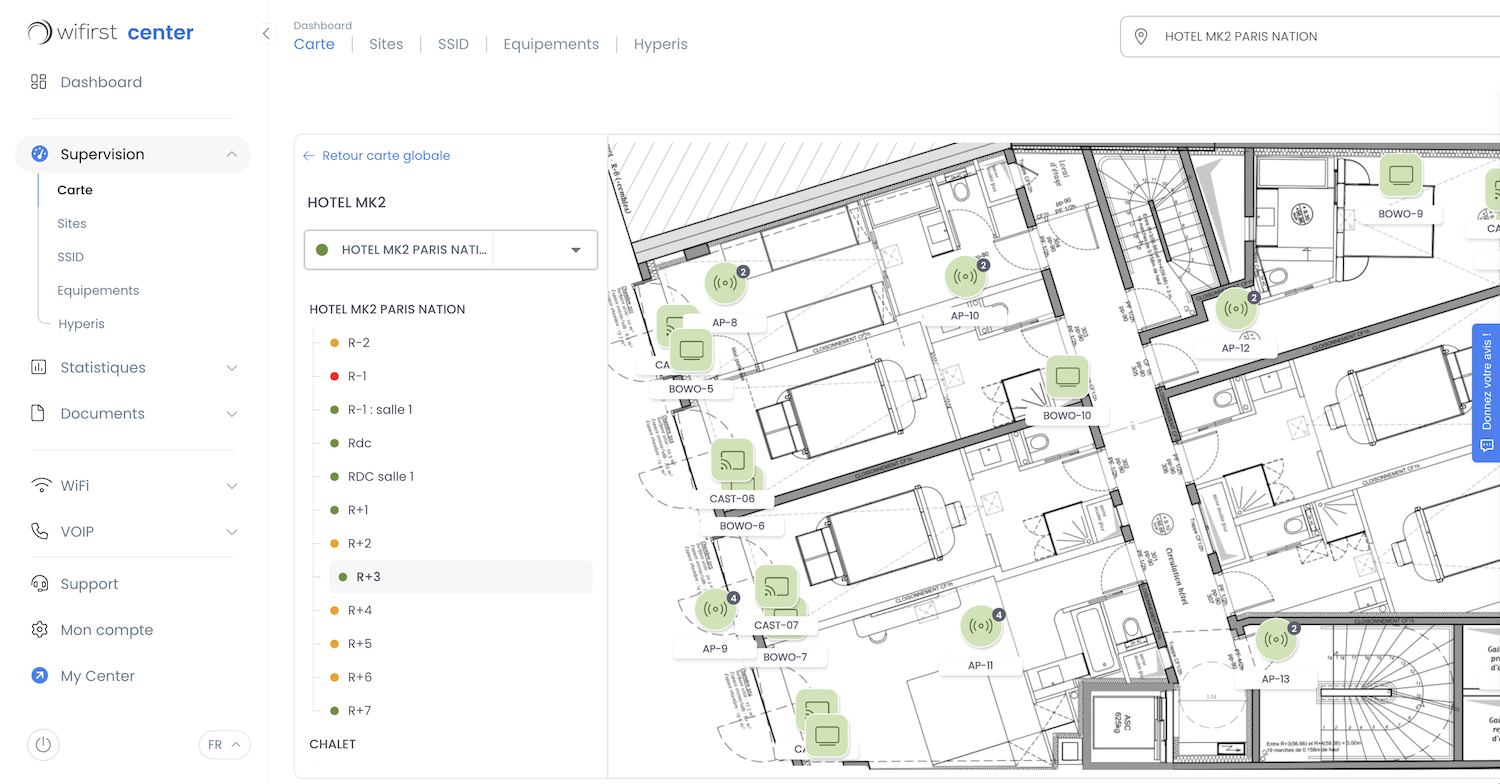
Task: Click the WiFi signal icon in sidebar
Action: tap(41, 485)
